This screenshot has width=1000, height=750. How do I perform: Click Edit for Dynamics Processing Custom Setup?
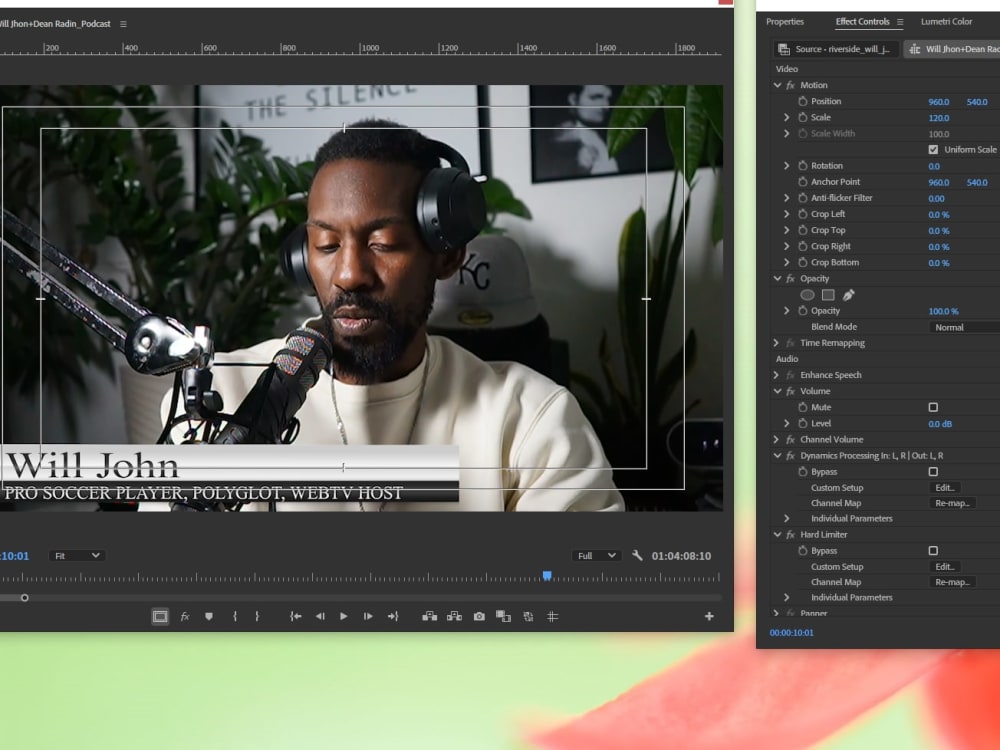[945, 487]
